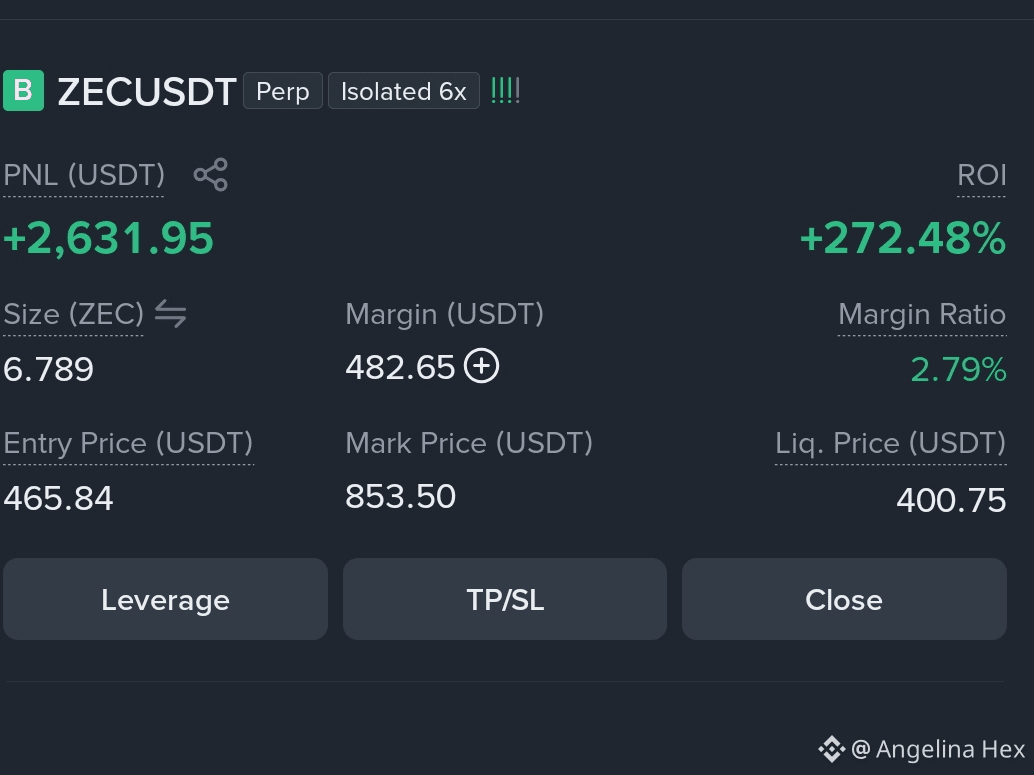This screenshot has width=1034, height=775.
Task: Open the Leverage adjustment button
Action: click(166, 599)
